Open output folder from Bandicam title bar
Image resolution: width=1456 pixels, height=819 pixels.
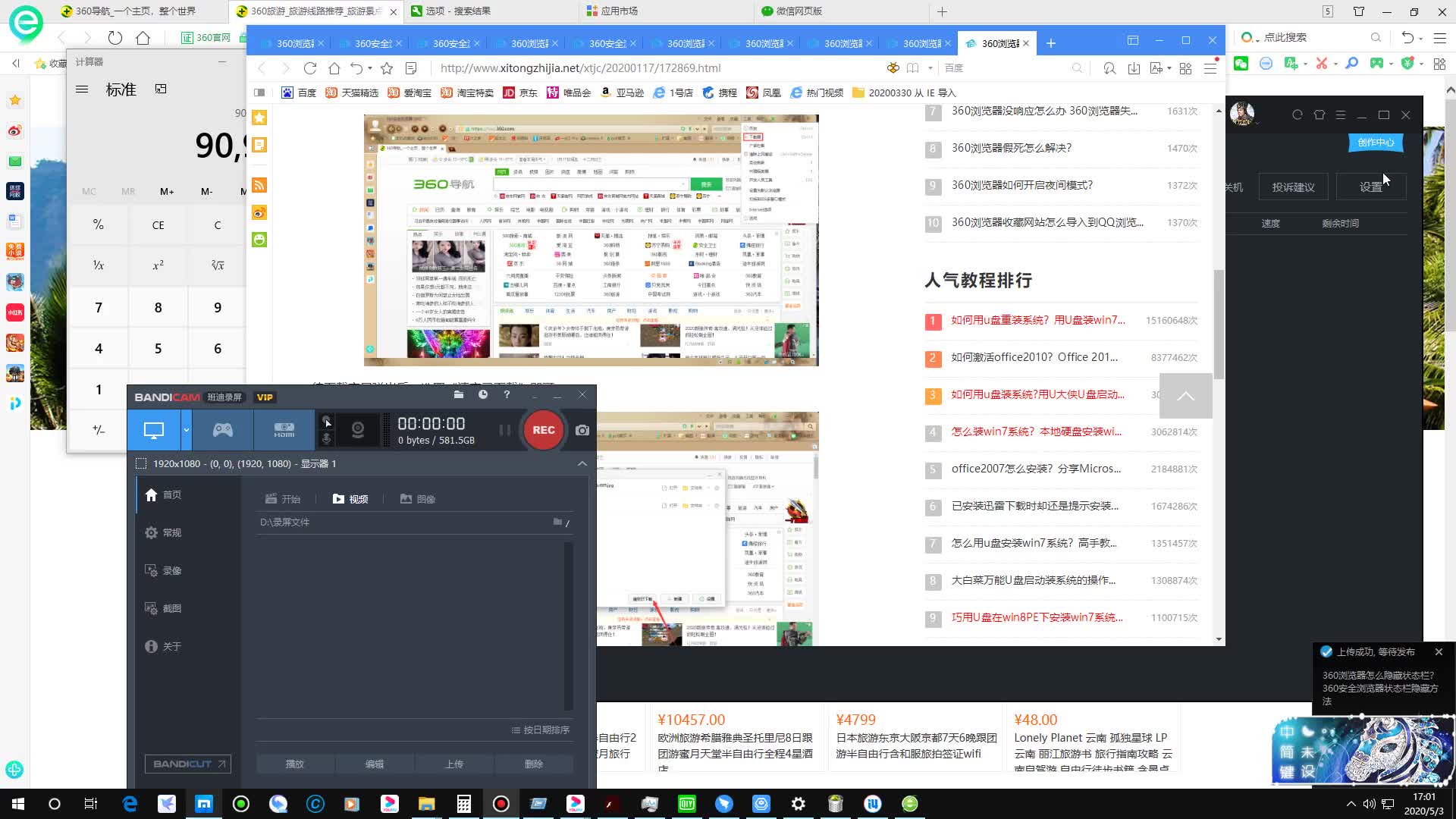pyautogui.click(x=459, y=395)
